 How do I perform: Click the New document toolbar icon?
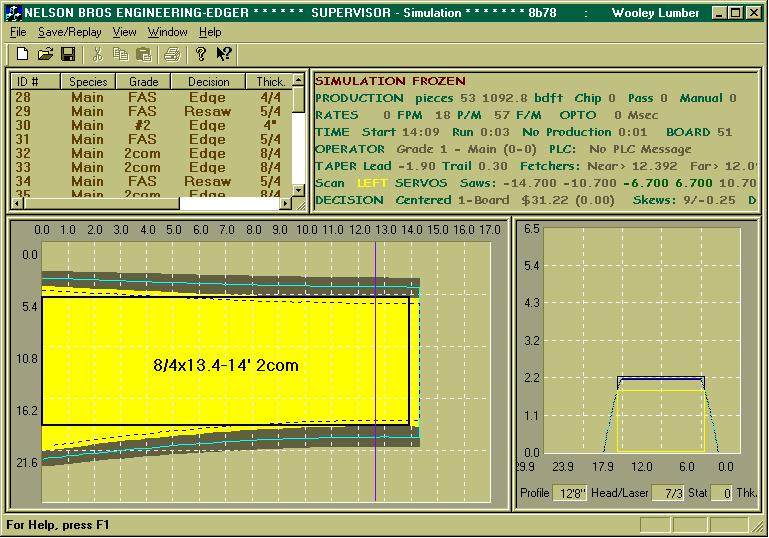(x=23, y=53)
